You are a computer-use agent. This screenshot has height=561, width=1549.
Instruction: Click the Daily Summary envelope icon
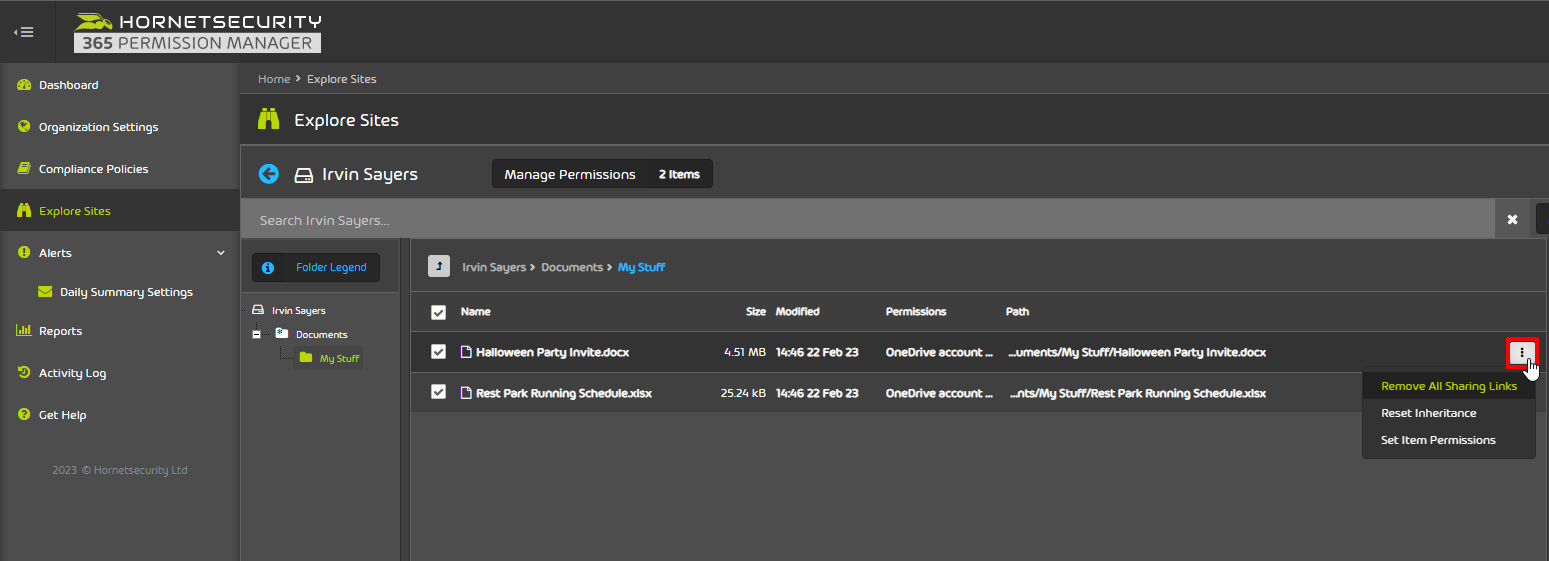tap(45, 292)
